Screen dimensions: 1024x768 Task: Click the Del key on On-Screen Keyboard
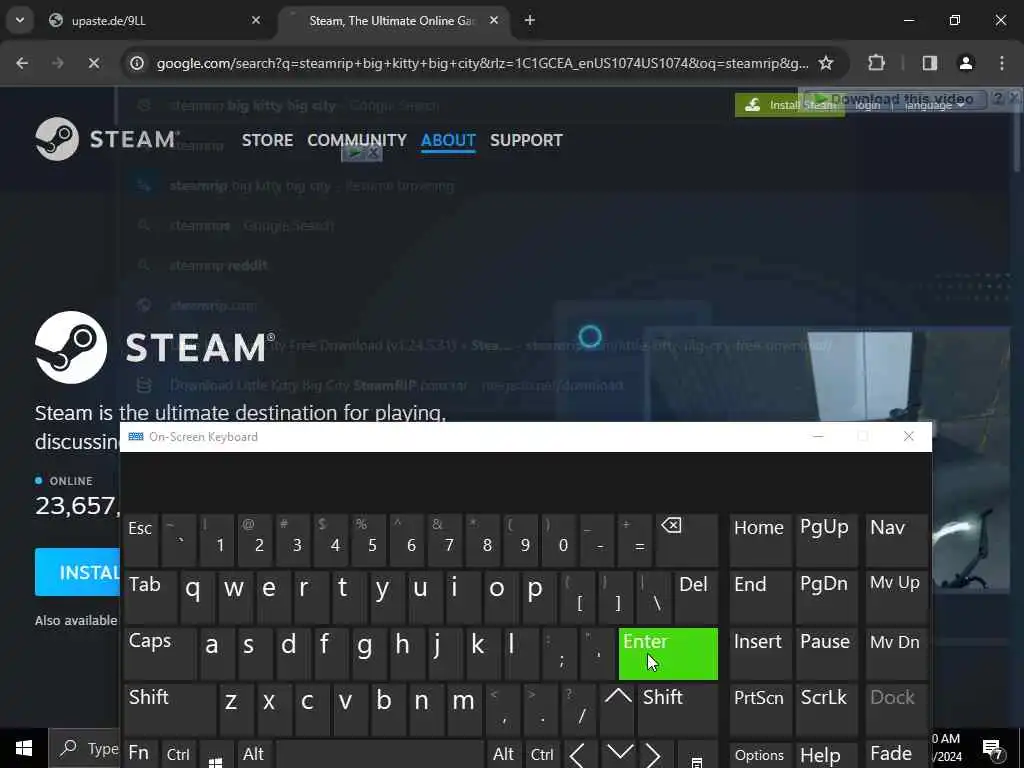696,597
